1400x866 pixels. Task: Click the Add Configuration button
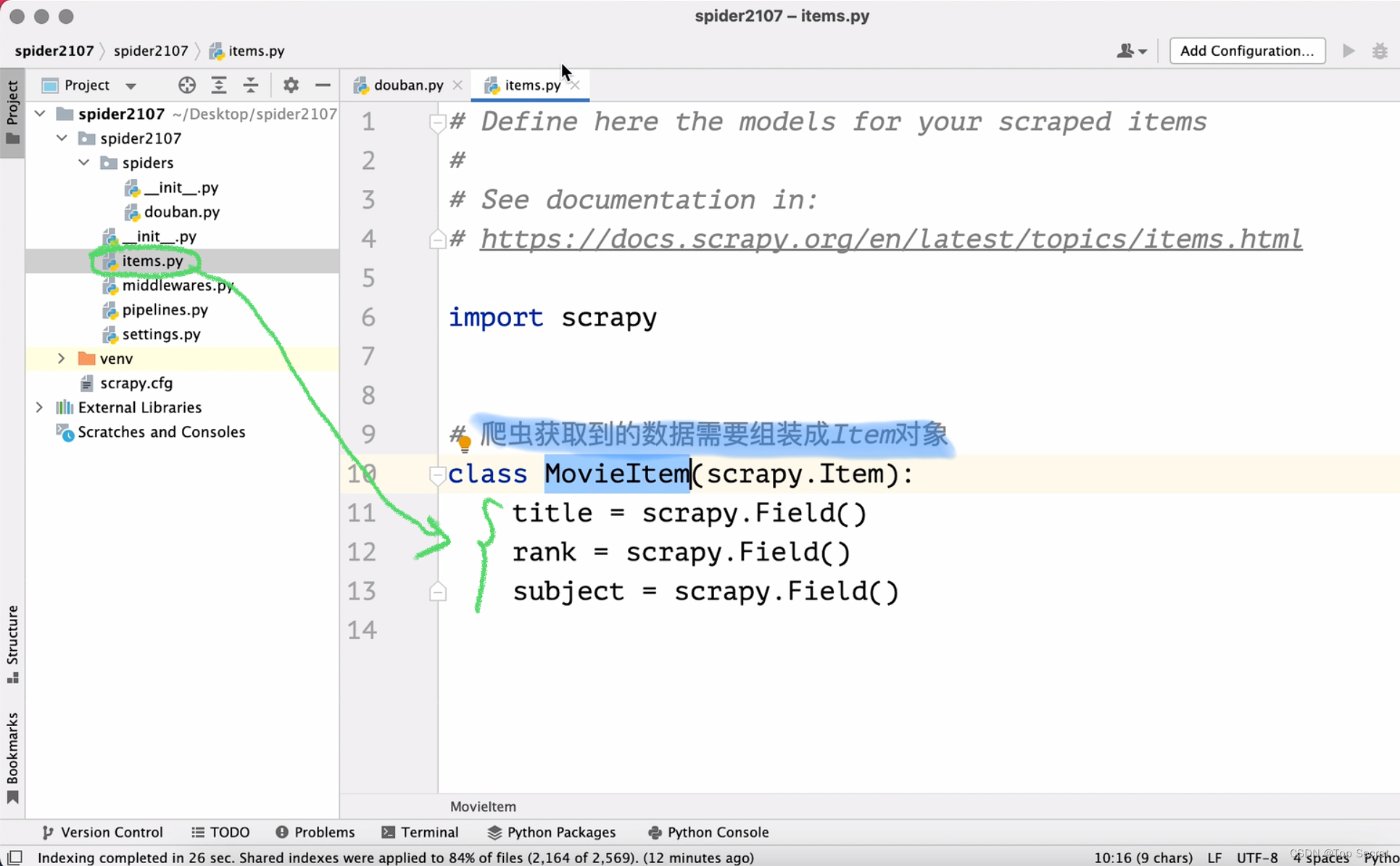pos(1247,51)
